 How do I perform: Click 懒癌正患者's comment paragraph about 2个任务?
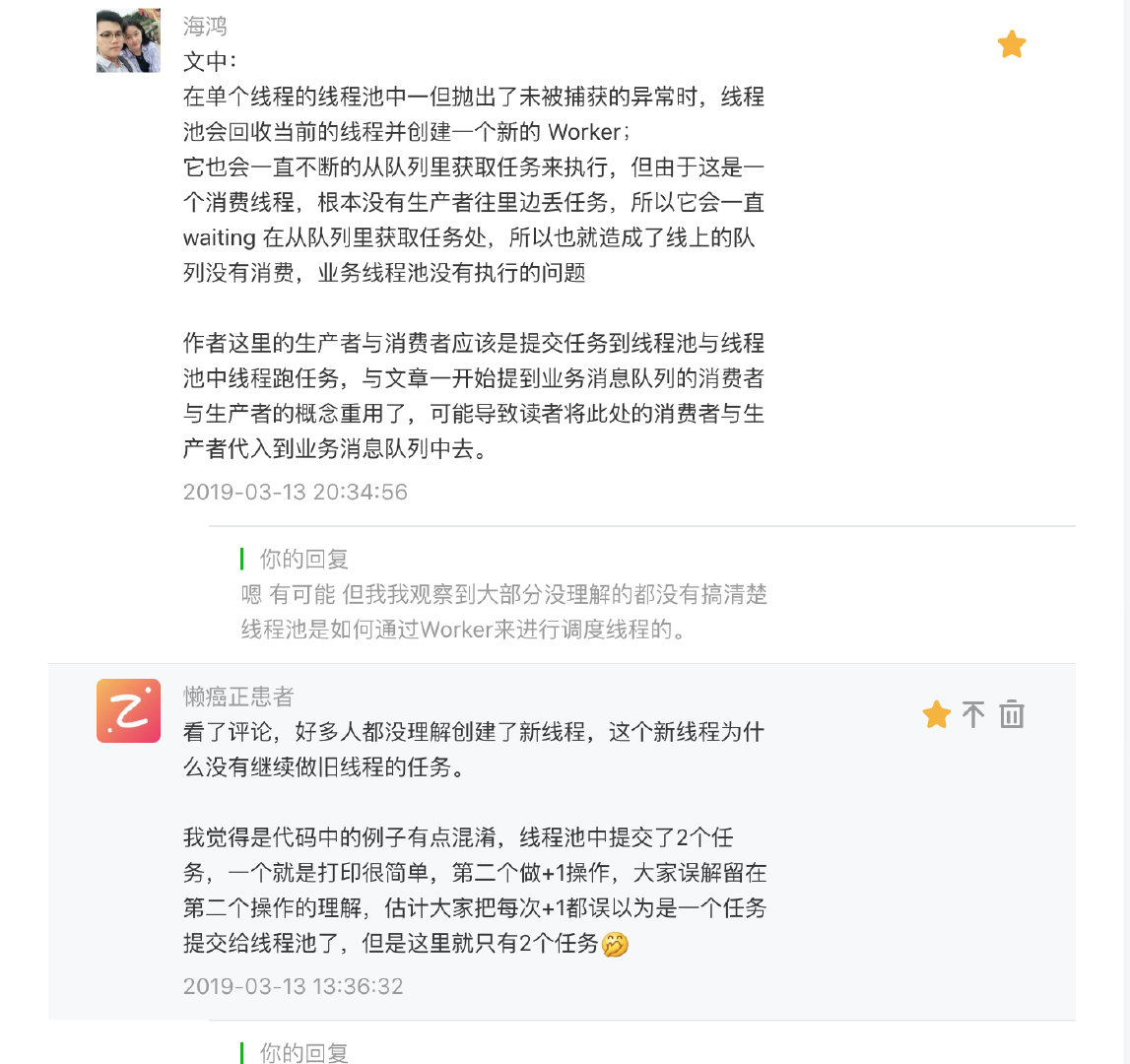pyautogui.click(x=474, y=891)
